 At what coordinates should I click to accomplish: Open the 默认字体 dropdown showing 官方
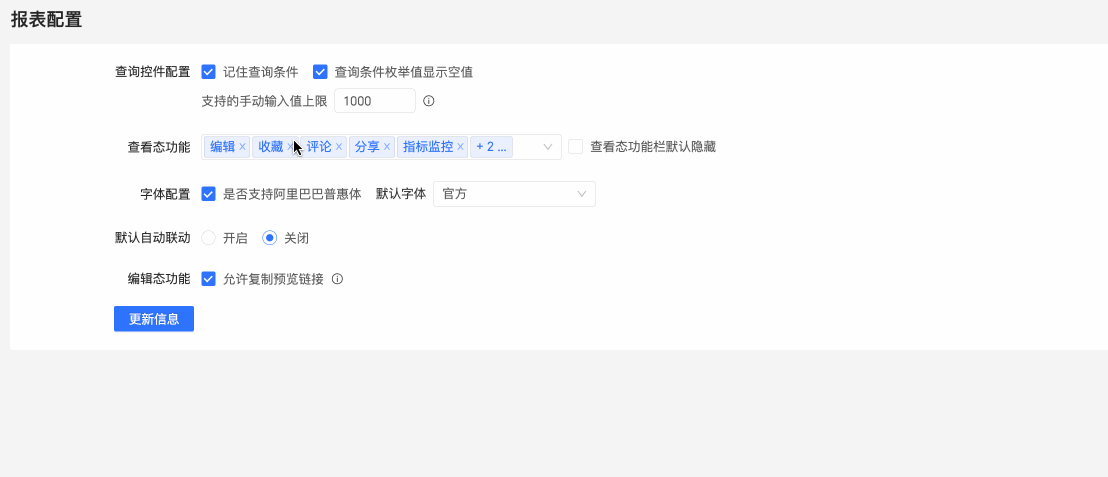tap(514, 194)
